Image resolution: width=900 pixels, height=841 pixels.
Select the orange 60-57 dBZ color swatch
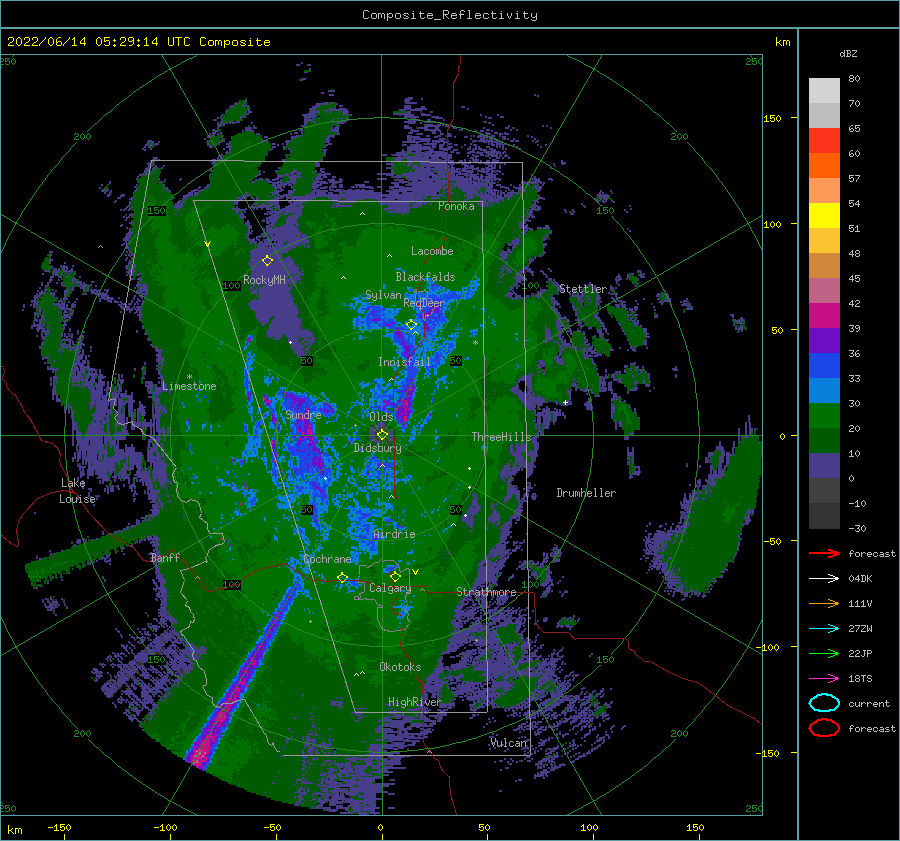[x=824, y=165]
